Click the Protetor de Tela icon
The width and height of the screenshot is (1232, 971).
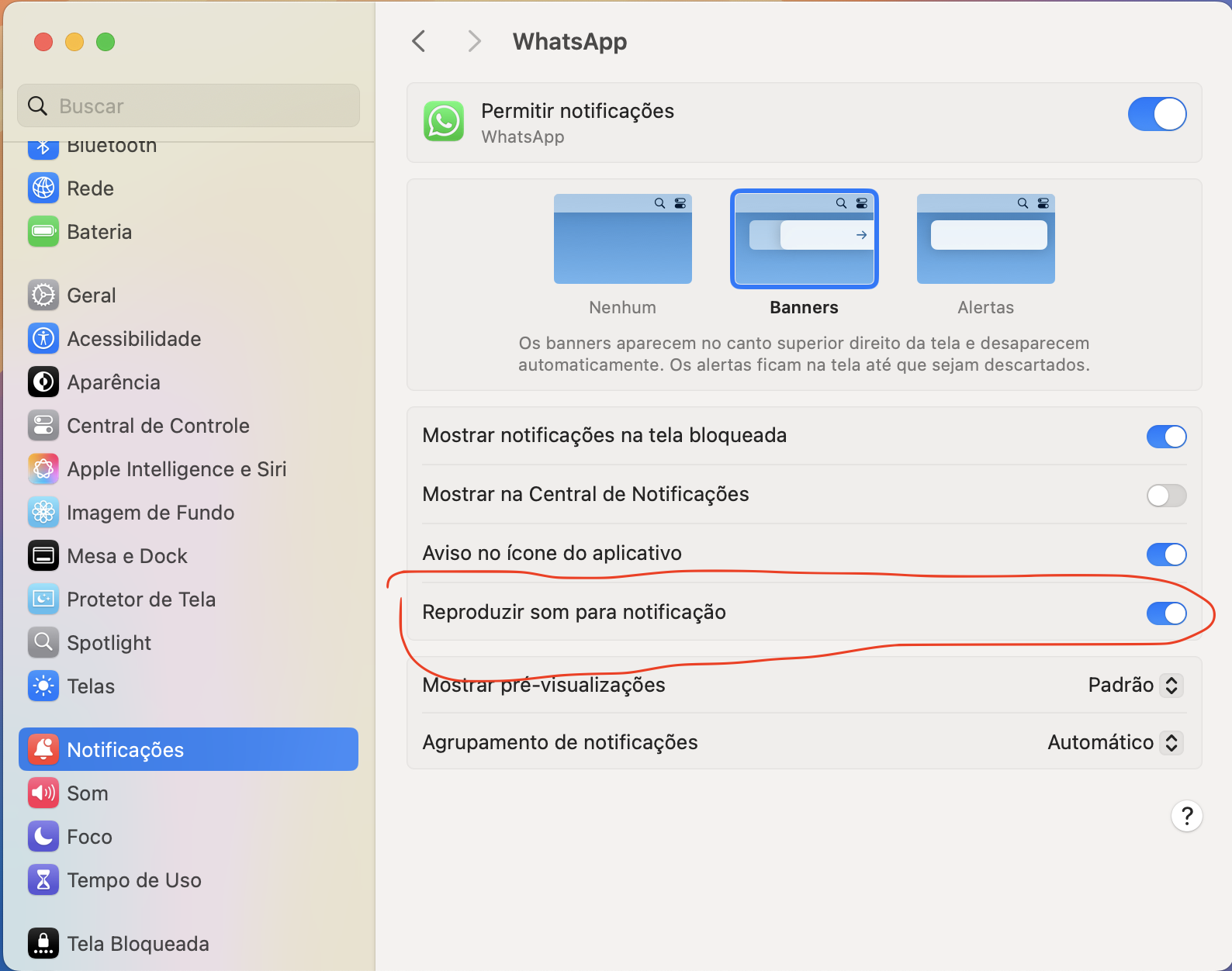[x=43, y=599]
